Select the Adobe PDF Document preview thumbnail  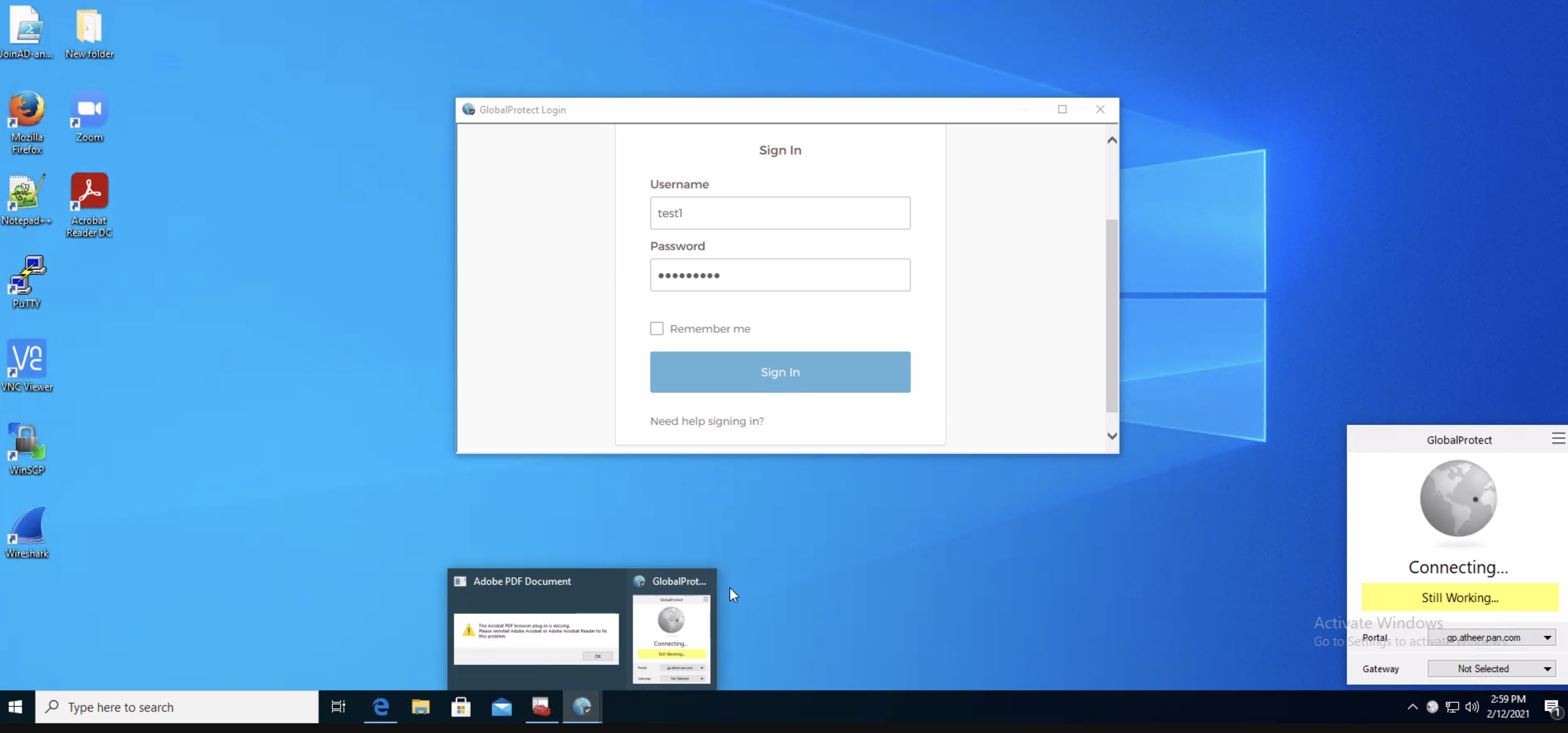[536, 638]
